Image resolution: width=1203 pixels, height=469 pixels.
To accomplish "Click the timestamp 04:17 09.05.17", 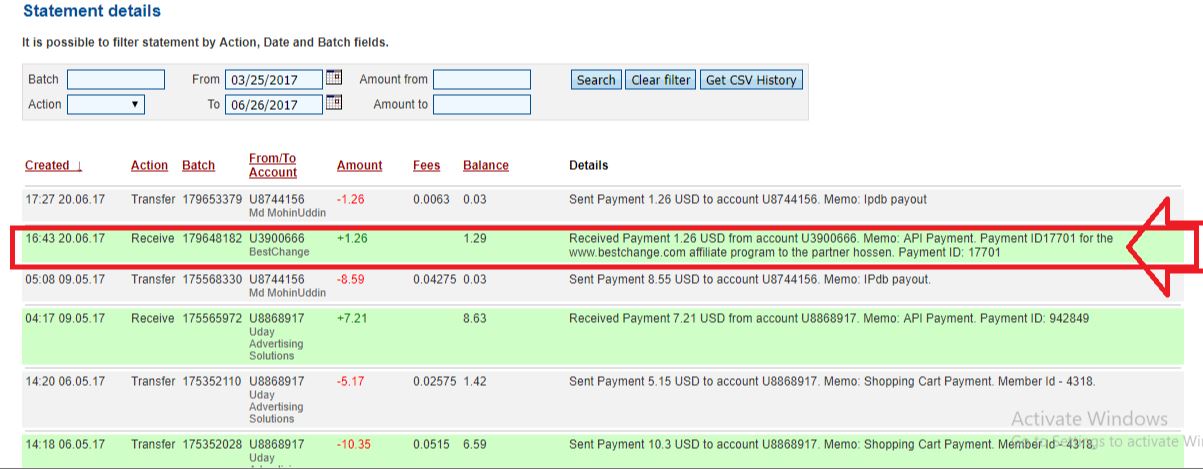I will click(65, 318).
